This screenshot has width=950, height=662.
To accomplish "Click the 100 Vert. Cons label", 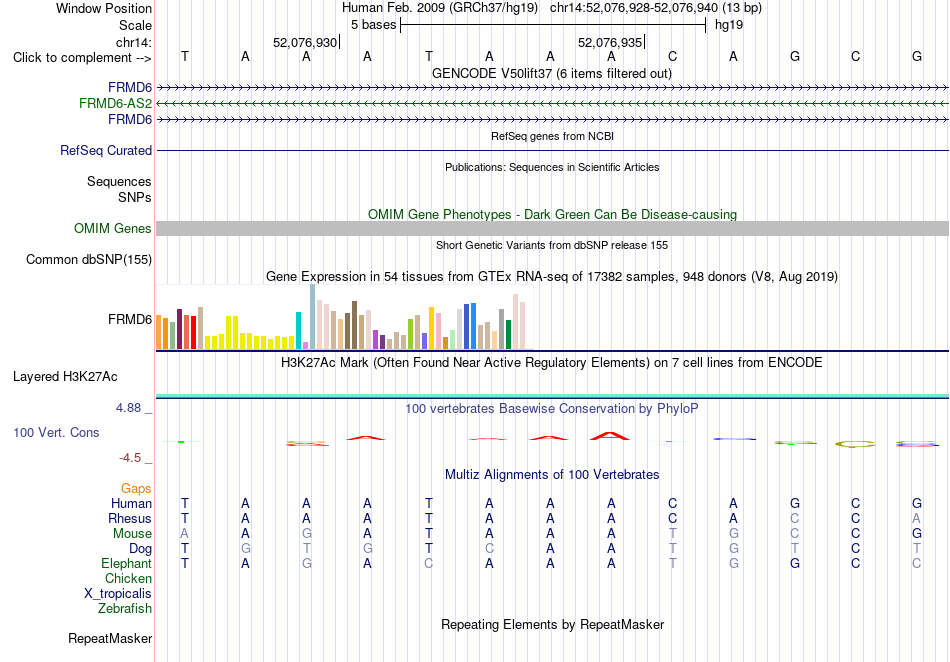I will [56, 432].
